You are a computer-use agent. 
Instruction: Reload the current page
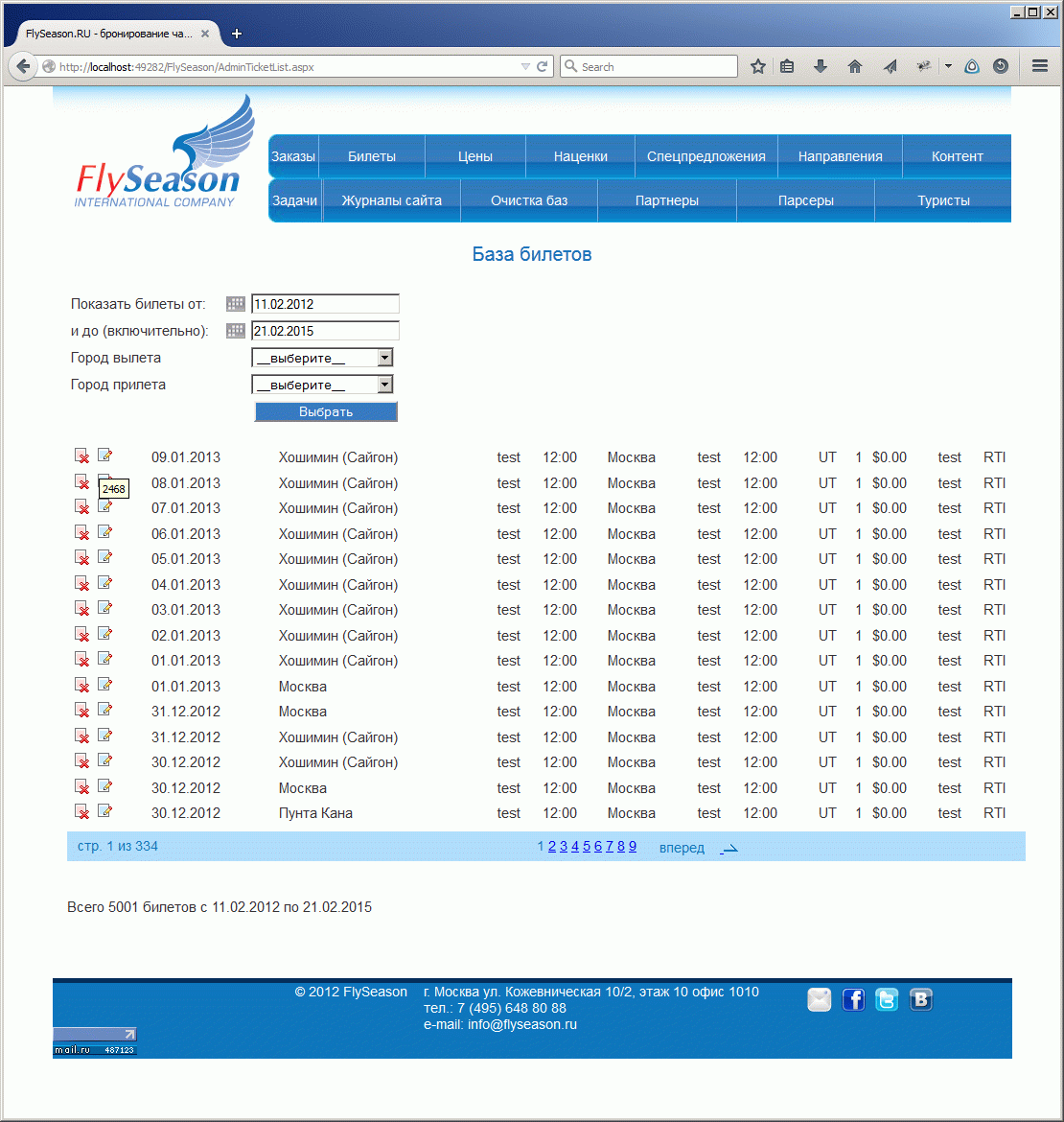[542, 66]
